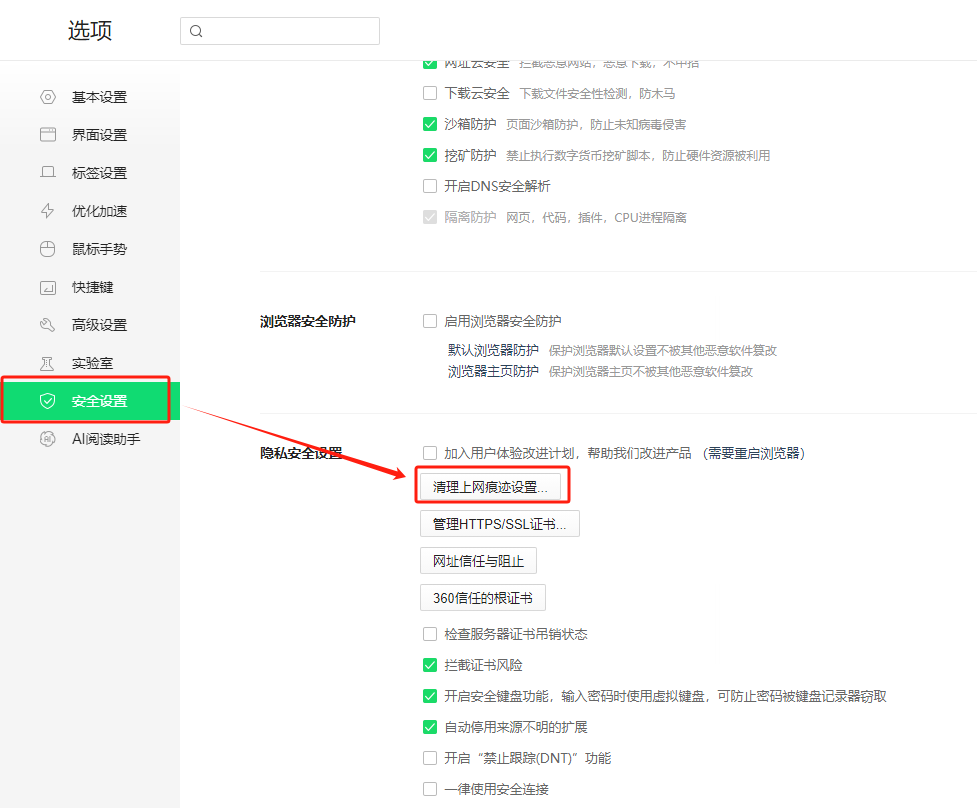Switch to the 高级设置 section
This screenshot has width=977, height=808.
98,325
